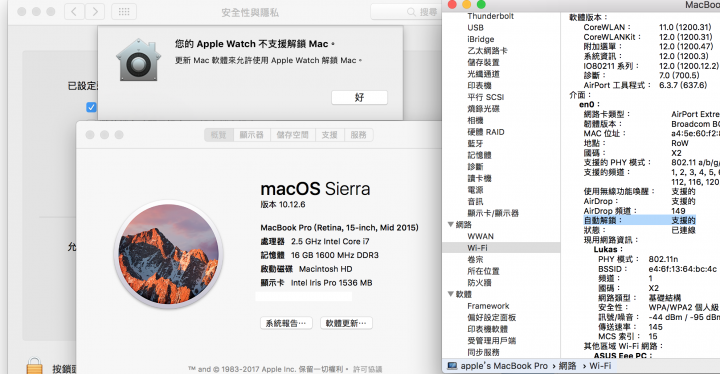Screen dimensions: 720x374
Task: Select 印表機 in the hardware list
Action: [479, 85]
